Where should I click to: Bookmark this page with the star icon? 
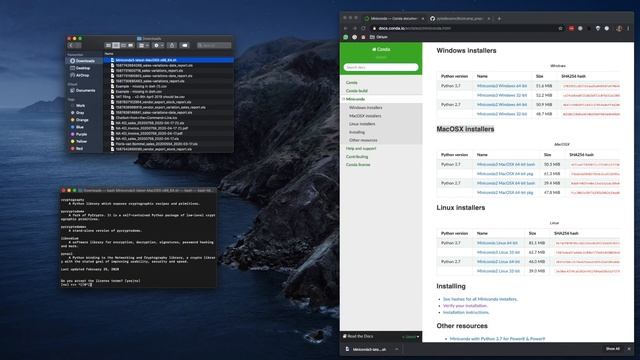[560, 28]
